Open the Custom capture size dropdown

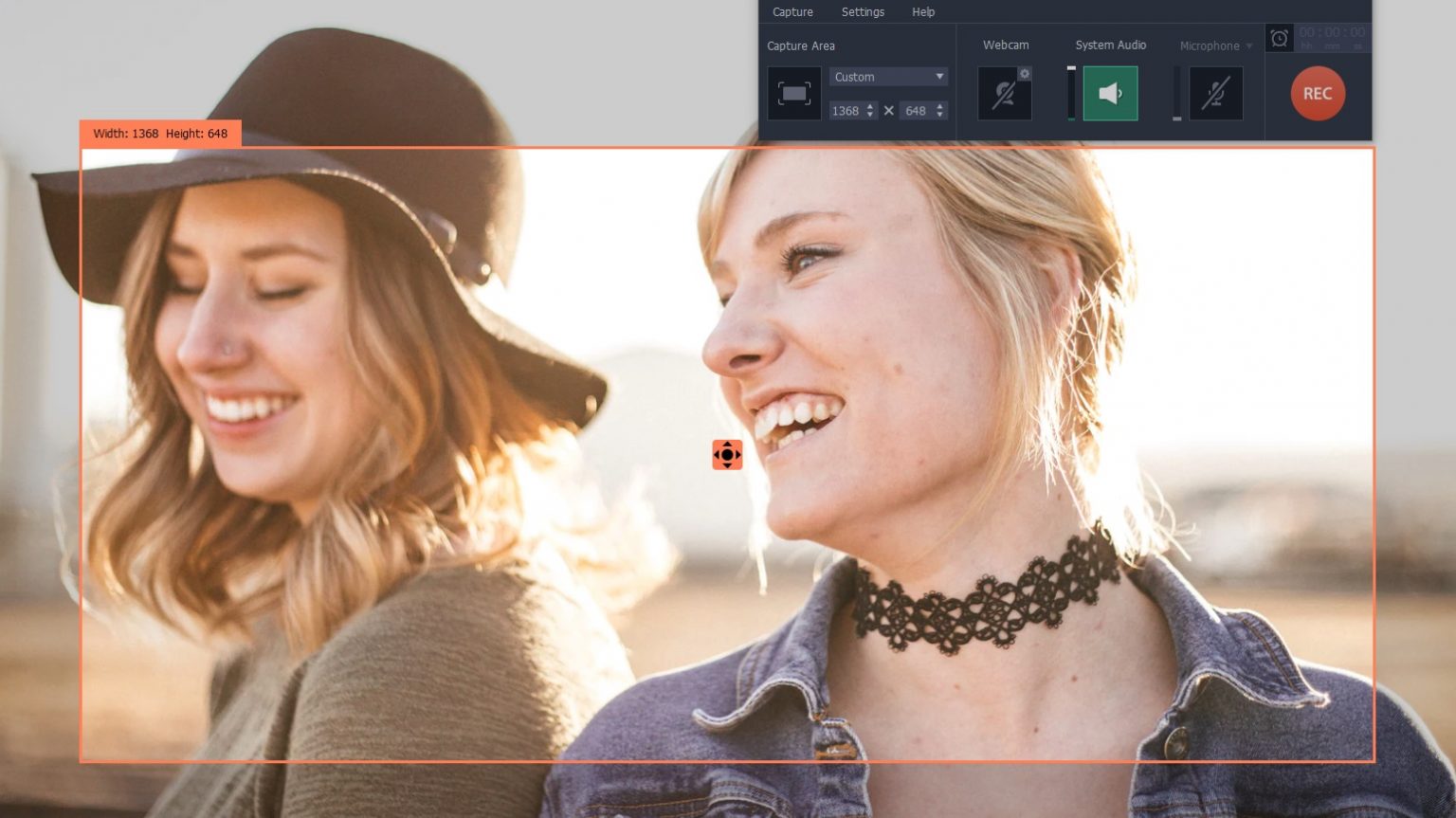pos(887,77)
